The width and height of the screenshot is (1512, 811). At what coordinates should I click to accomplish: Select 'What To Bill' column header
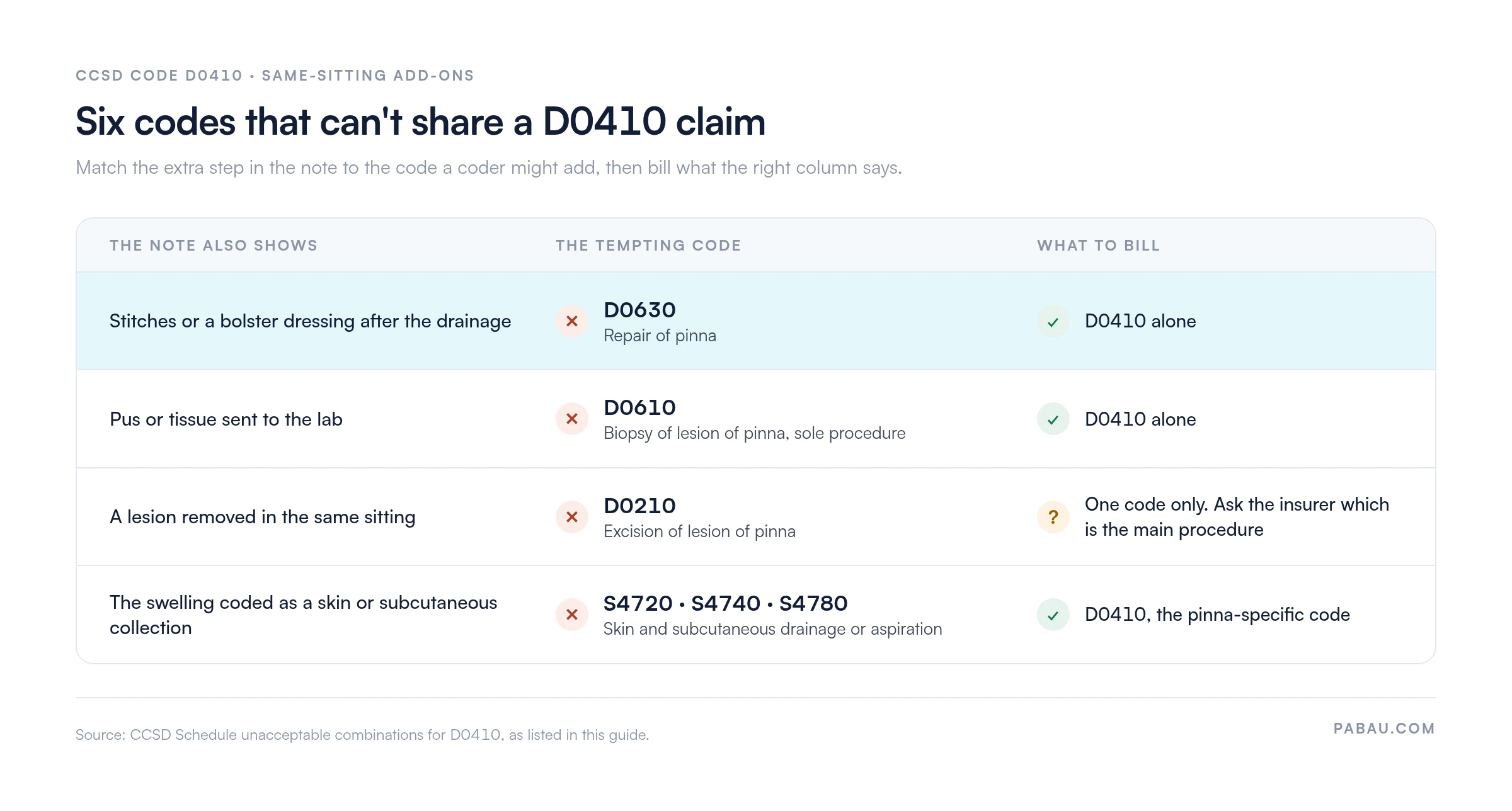1099,246
